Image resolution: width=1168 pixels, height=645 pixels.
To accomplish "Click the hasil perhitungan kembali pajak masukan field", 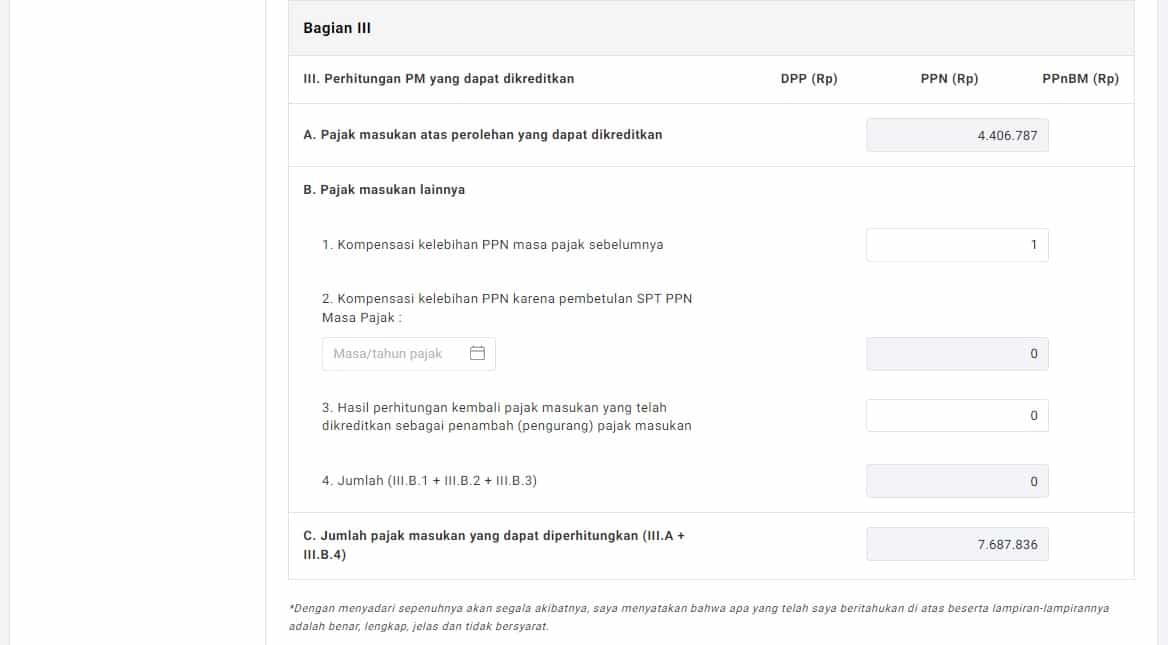I will pyautogui.click(x=957, y=415).
